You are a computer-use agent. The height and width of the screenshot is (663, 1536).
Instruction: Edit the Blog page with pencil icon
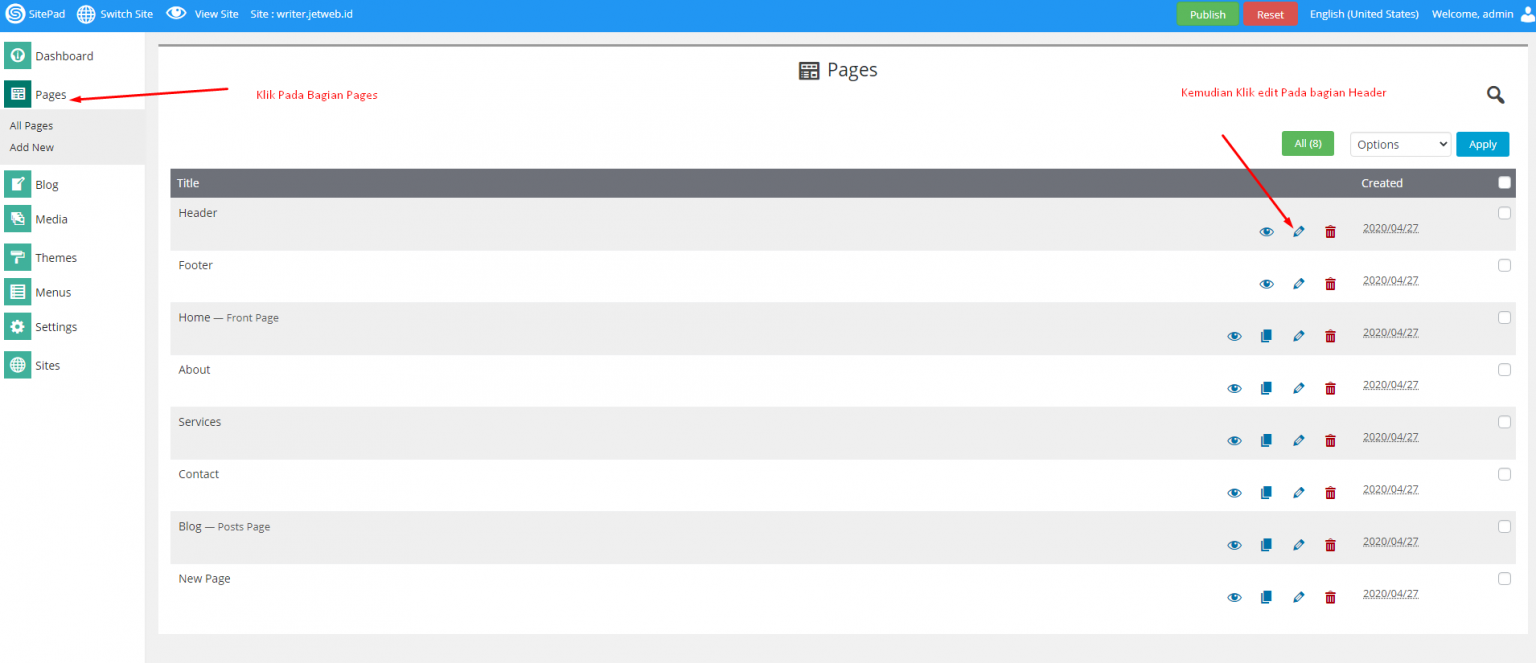pos(1299,545)
